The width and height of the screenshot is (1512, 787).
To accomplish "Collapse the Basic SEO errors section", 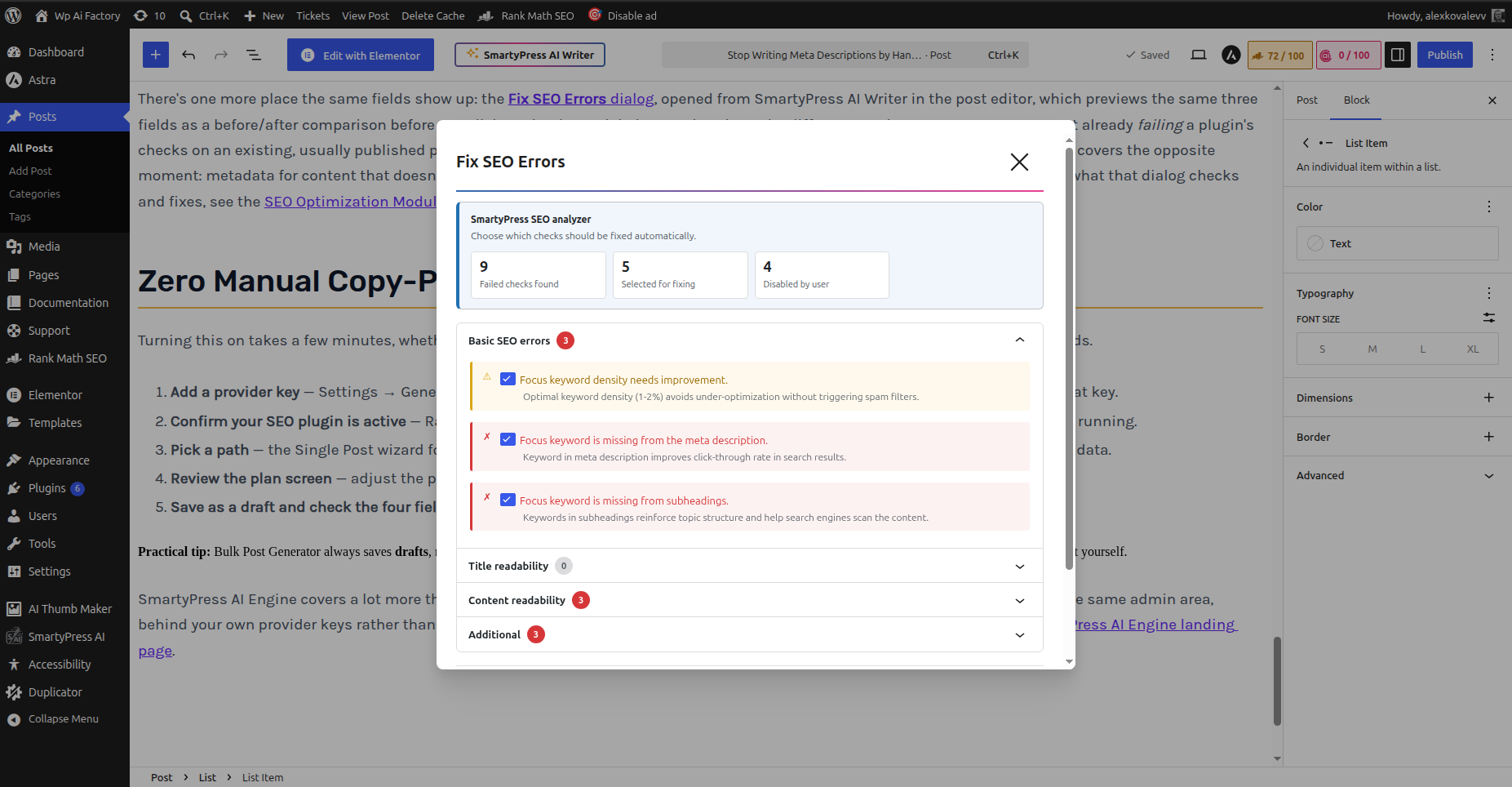I will [x=749, y=340].
